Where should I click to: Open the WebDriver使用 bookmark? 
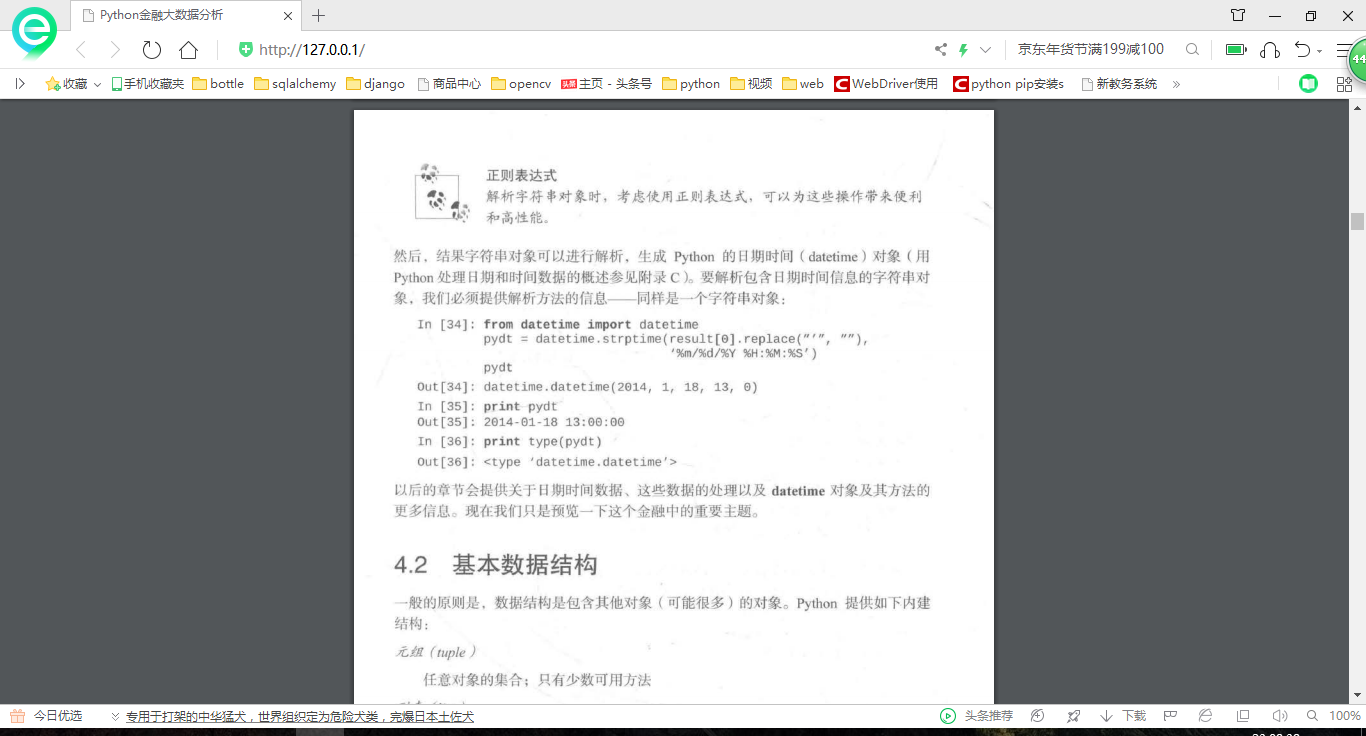(x=886, y=84)
